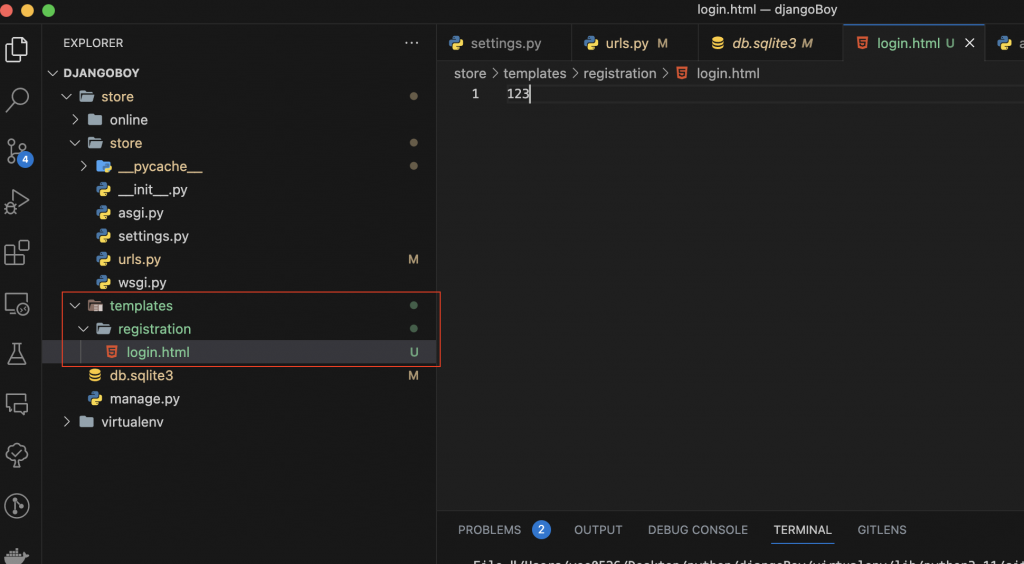Click the Problems count badge 2
1024x564 pixels.
[541, 529]
